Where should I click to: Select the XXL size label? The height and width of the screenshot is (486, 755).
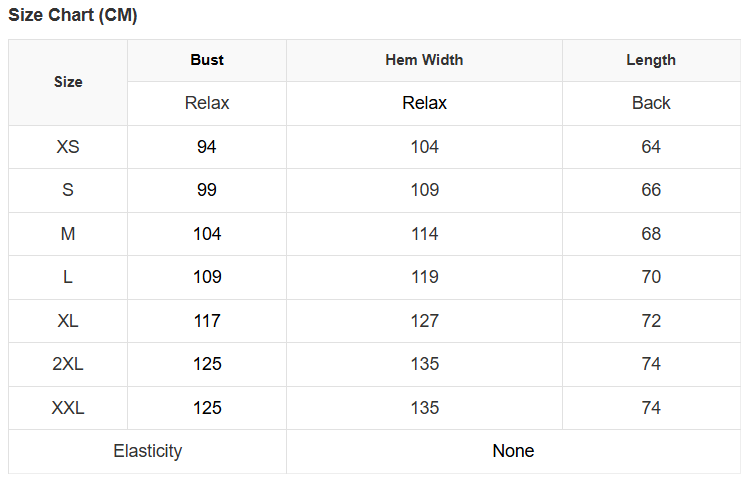(68, 408)
